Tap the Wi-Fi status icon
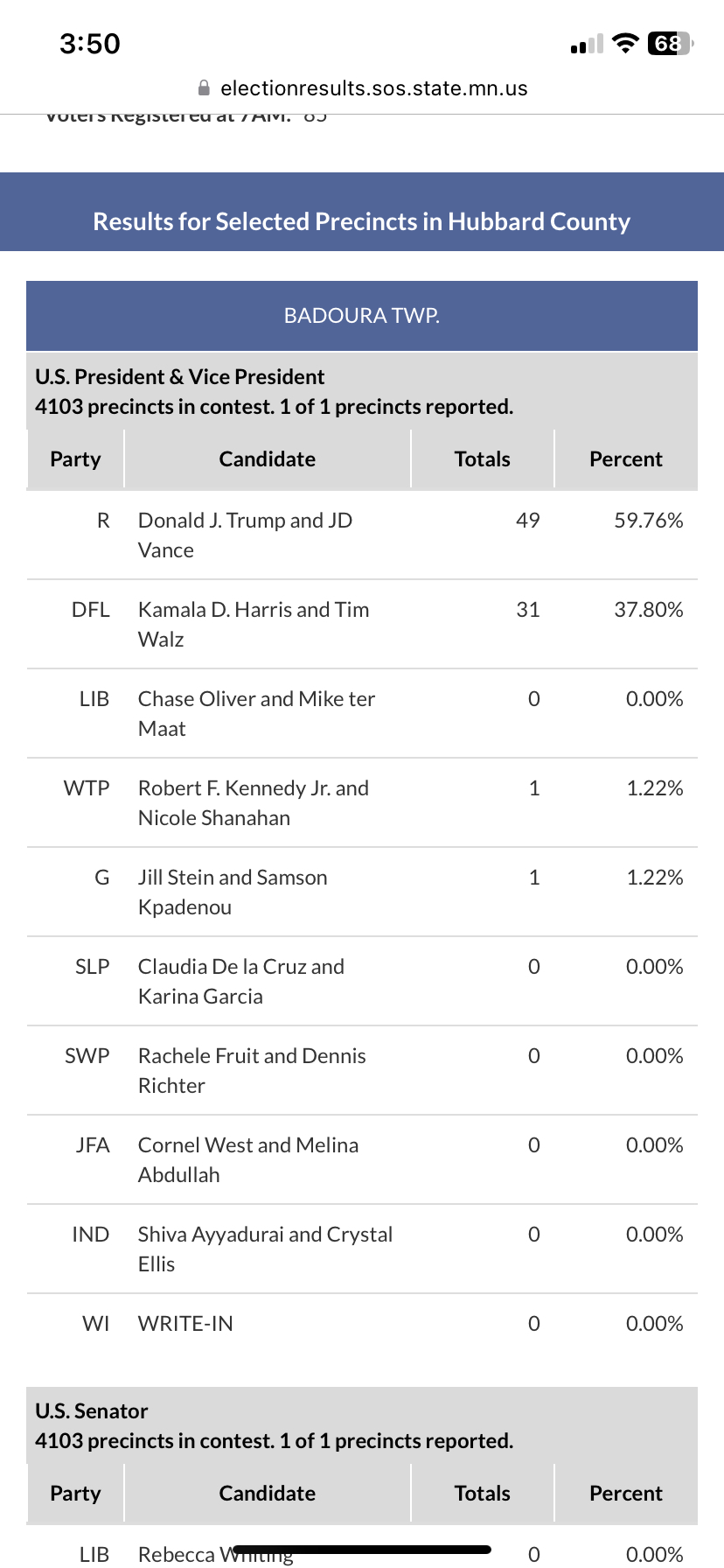 (625, 44)
